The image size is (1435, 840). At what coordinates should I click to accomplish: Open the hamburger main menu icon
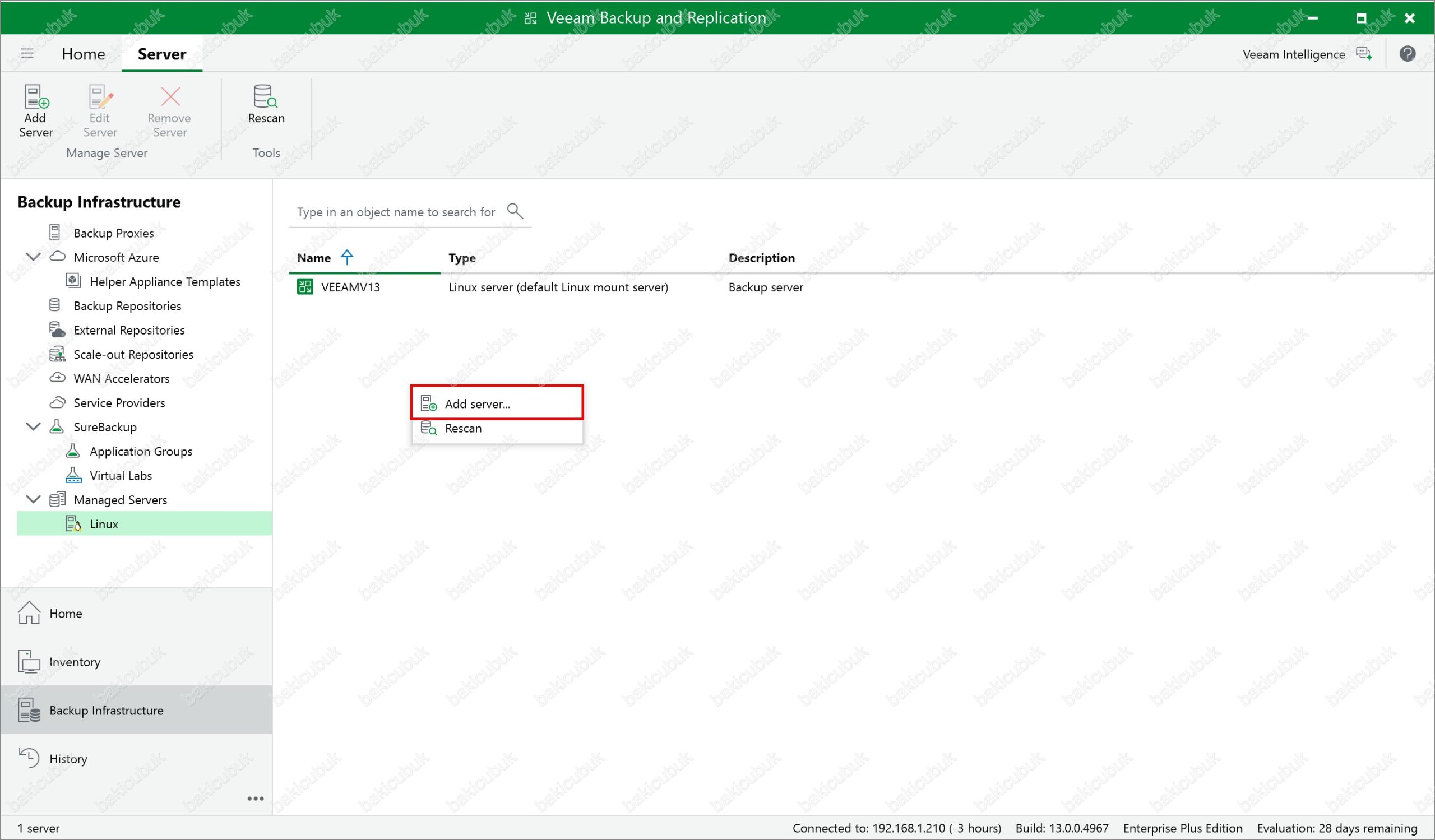[x=27, y=53]
